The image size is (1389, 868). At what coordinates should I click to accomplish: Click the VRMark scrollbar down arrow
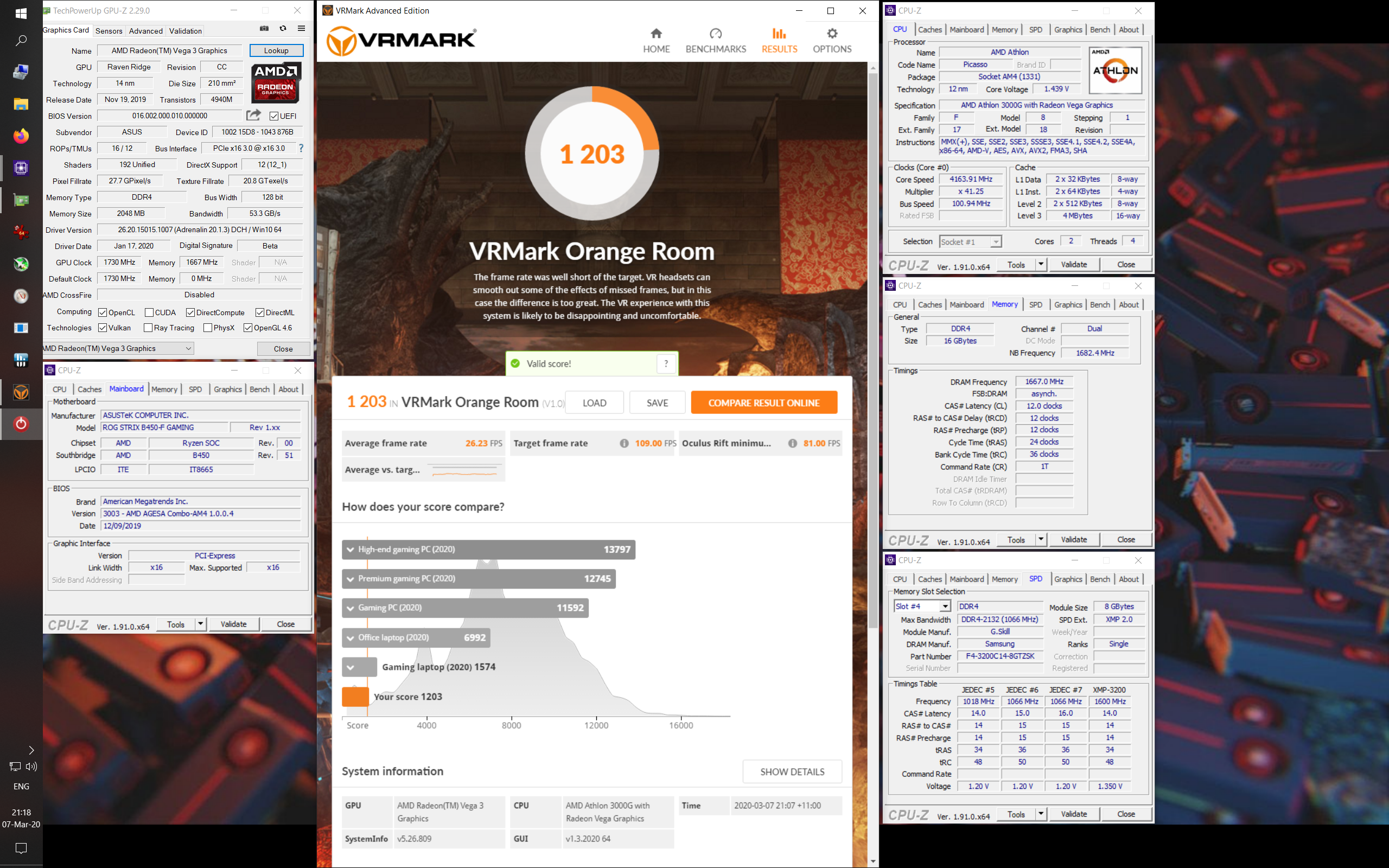click(873, 861)
